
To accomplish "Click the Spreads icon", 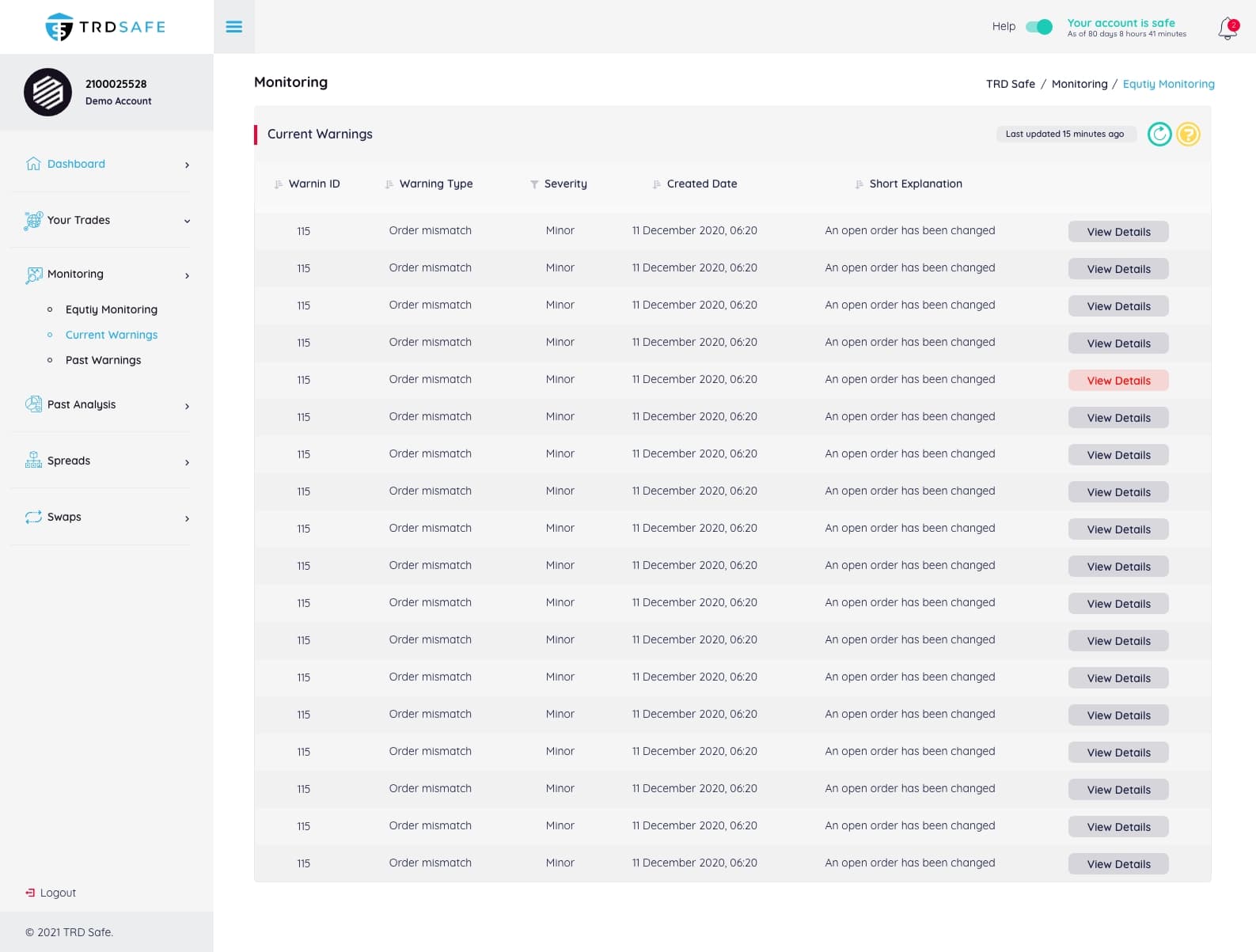I will coord(33,461).
